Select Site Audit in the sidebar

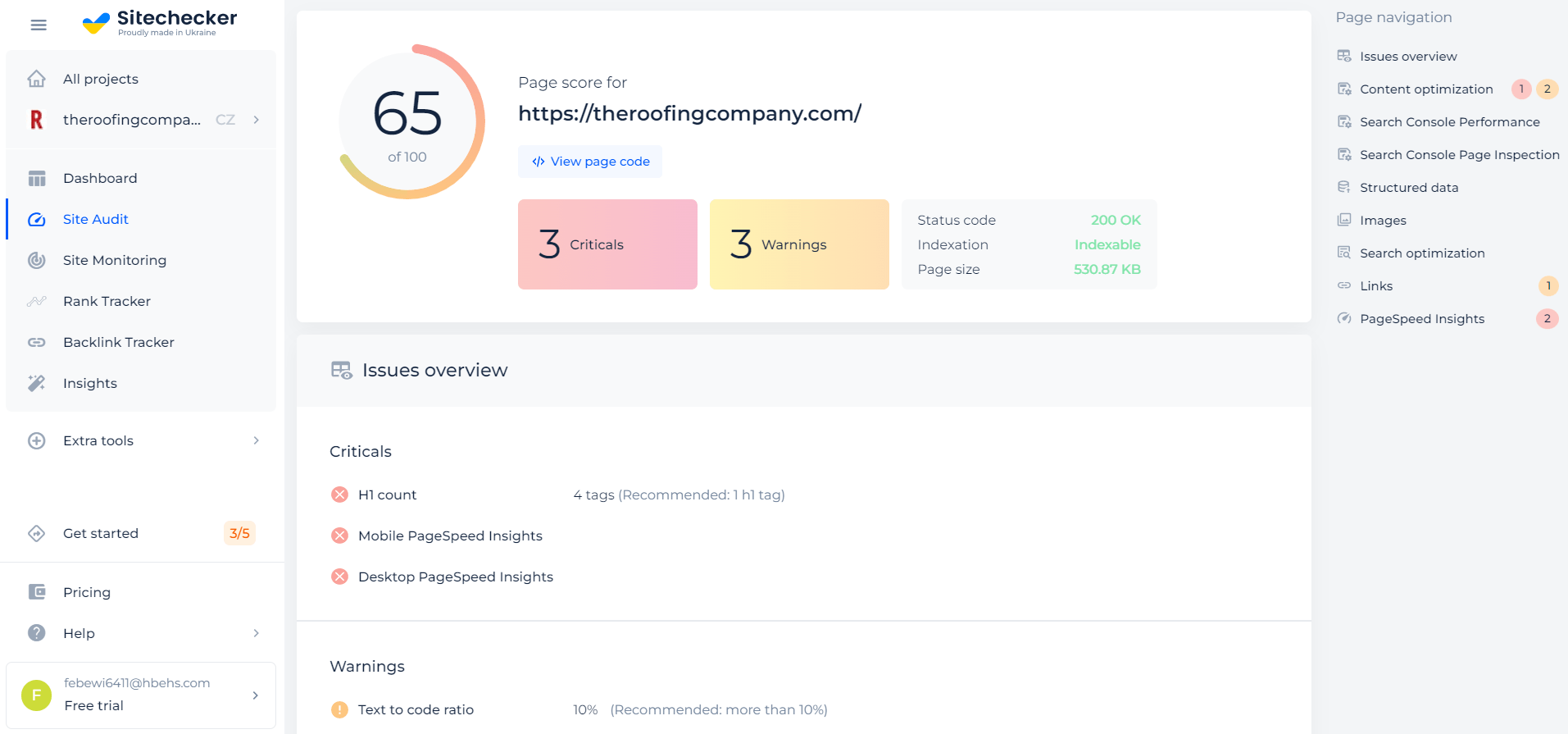point(141,219)
